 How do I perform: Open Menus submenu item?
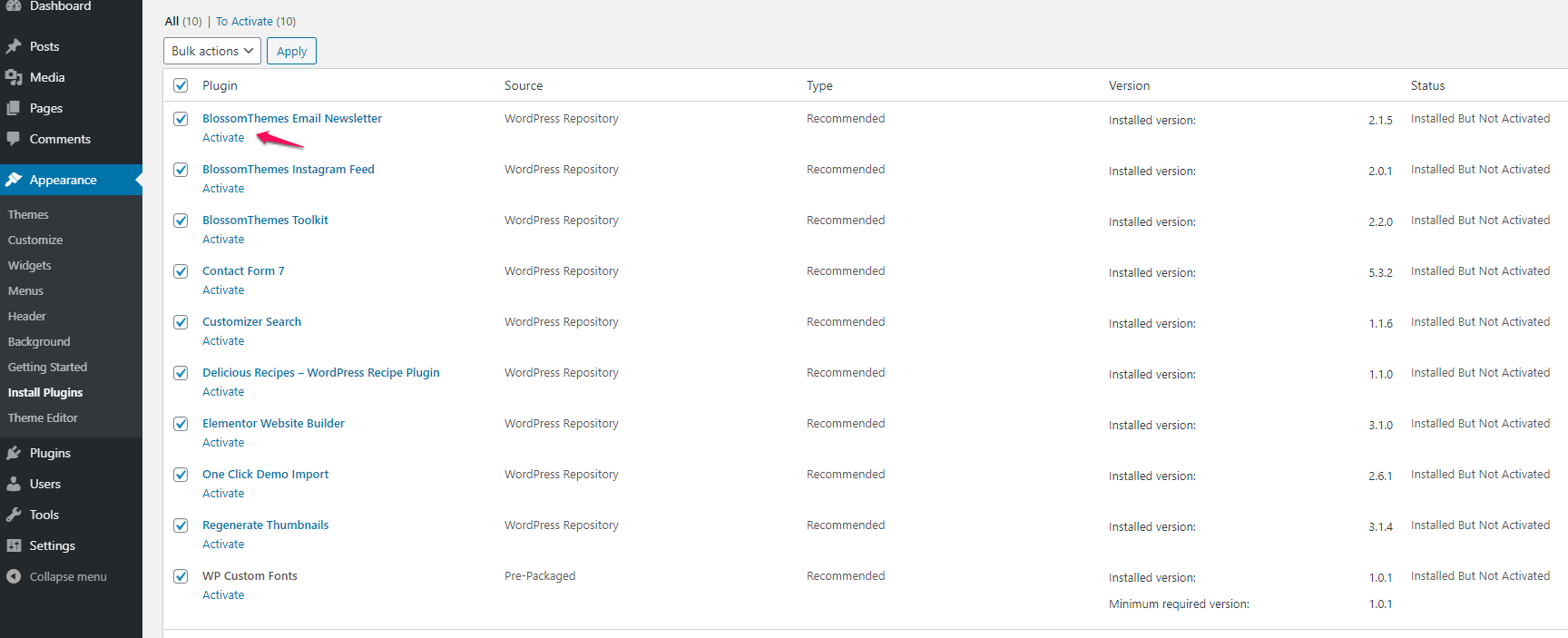pos(25,290)
